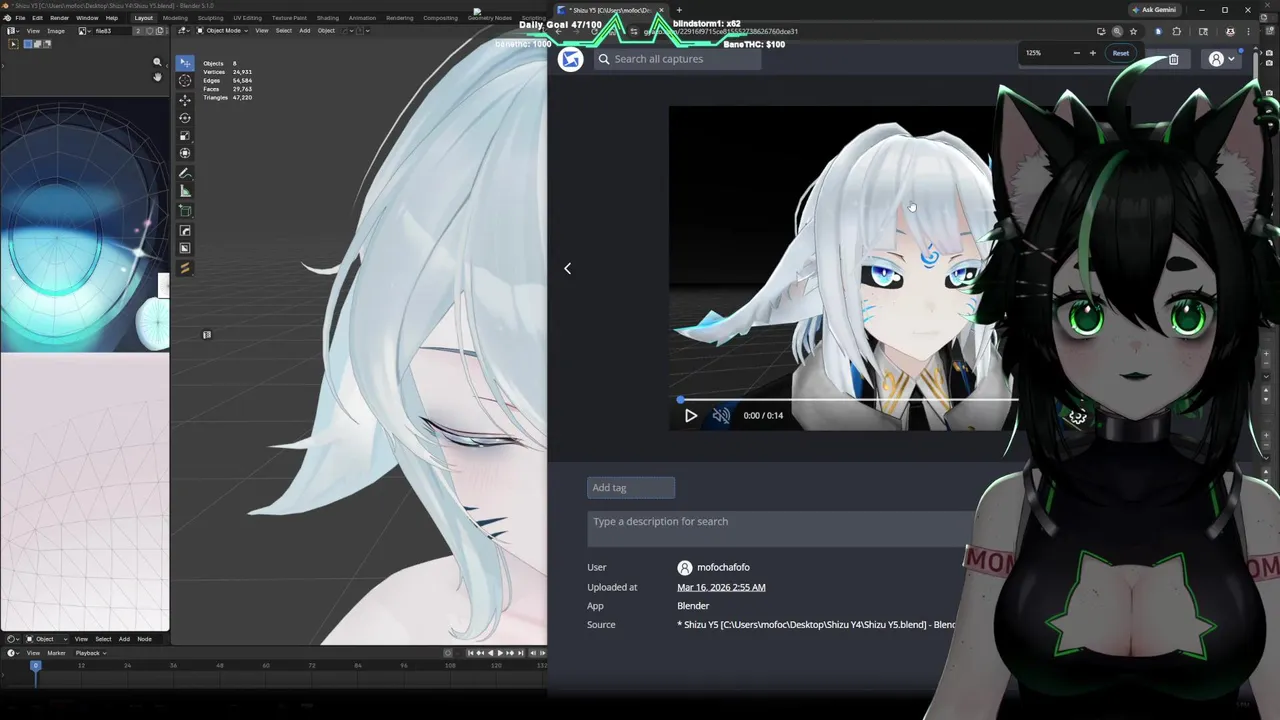Open the node editor type dropdown
Image resolution: width=1280 pixels, height=720 pixels.
[x=13, y=639]
